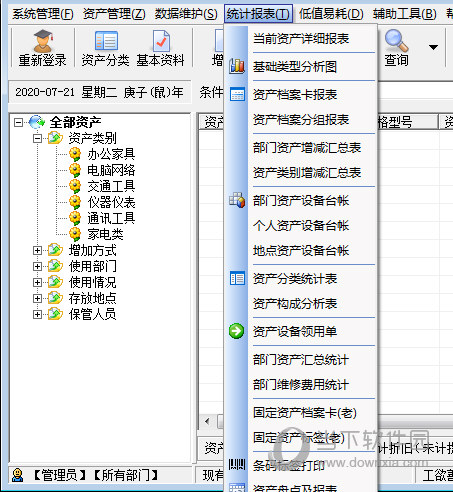Expand the 使用情况 tree node
The height and width of the screenshot is (492, 453).
pos(38,282)
